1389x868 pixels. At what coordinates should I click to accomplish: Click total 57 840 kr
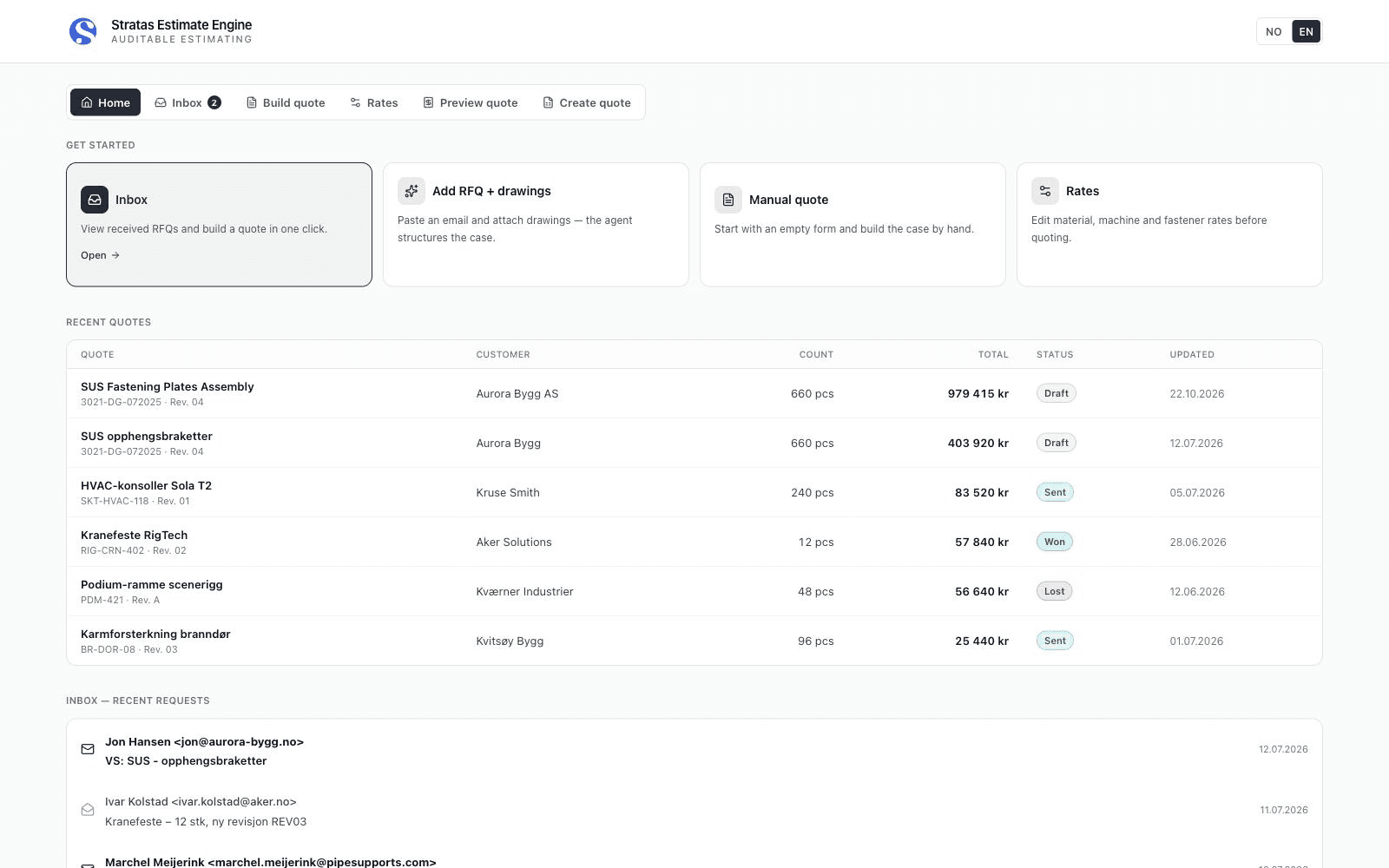click(982, 542)
